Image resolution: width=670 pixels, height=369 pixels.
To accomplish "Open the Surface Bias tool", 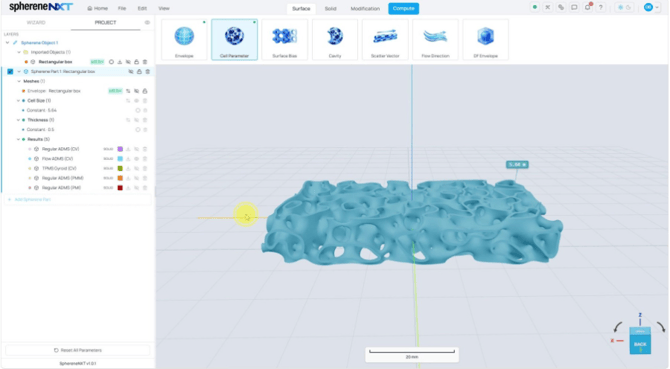I will tap(285, 39).
